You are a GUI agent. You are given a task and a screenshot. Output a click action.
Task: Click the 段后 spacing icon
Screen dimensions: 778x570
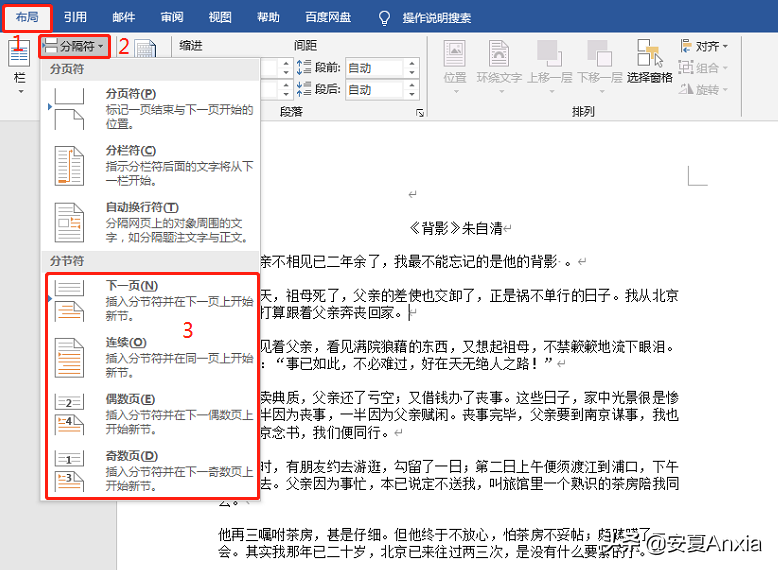click(x=304, y=89)
